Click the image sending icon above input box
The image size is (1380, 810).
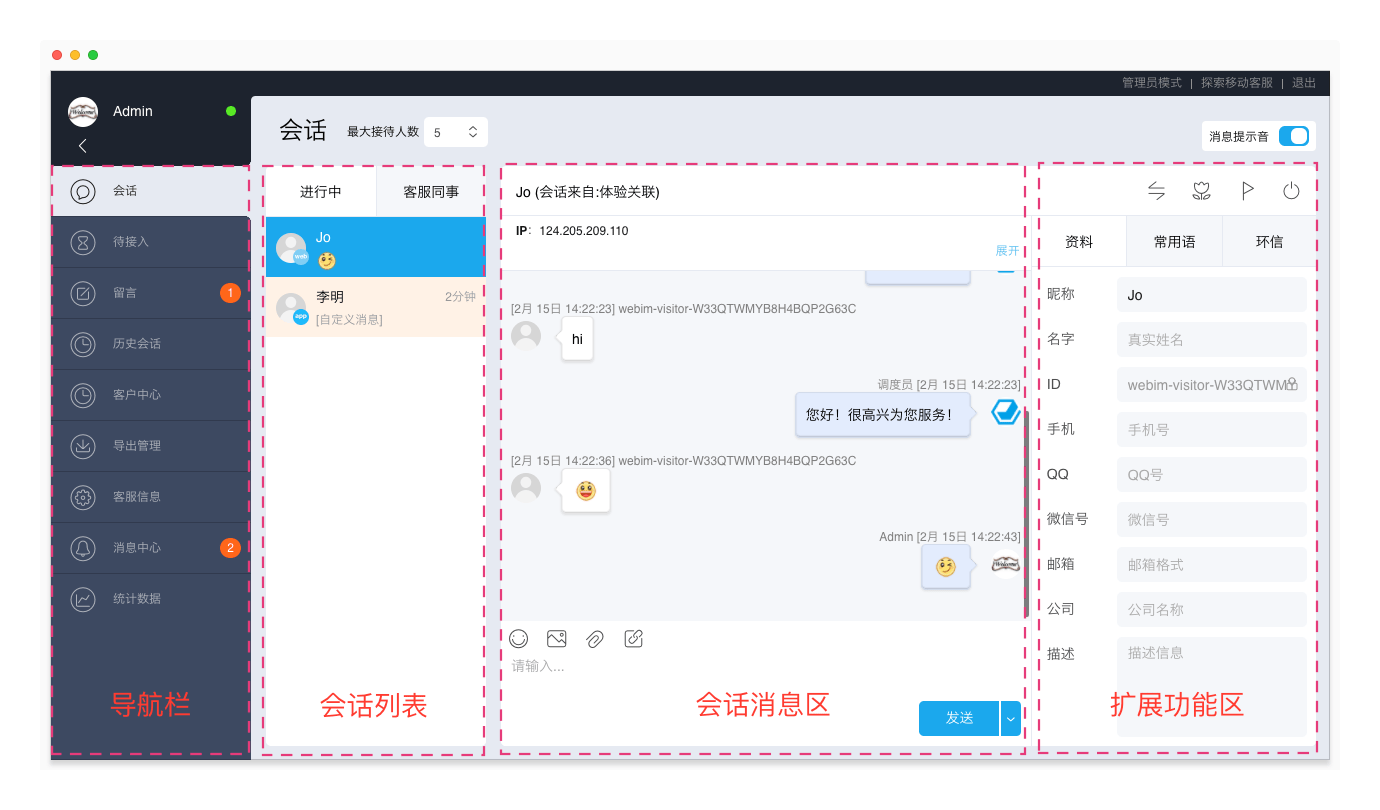(x=556, y=638)
